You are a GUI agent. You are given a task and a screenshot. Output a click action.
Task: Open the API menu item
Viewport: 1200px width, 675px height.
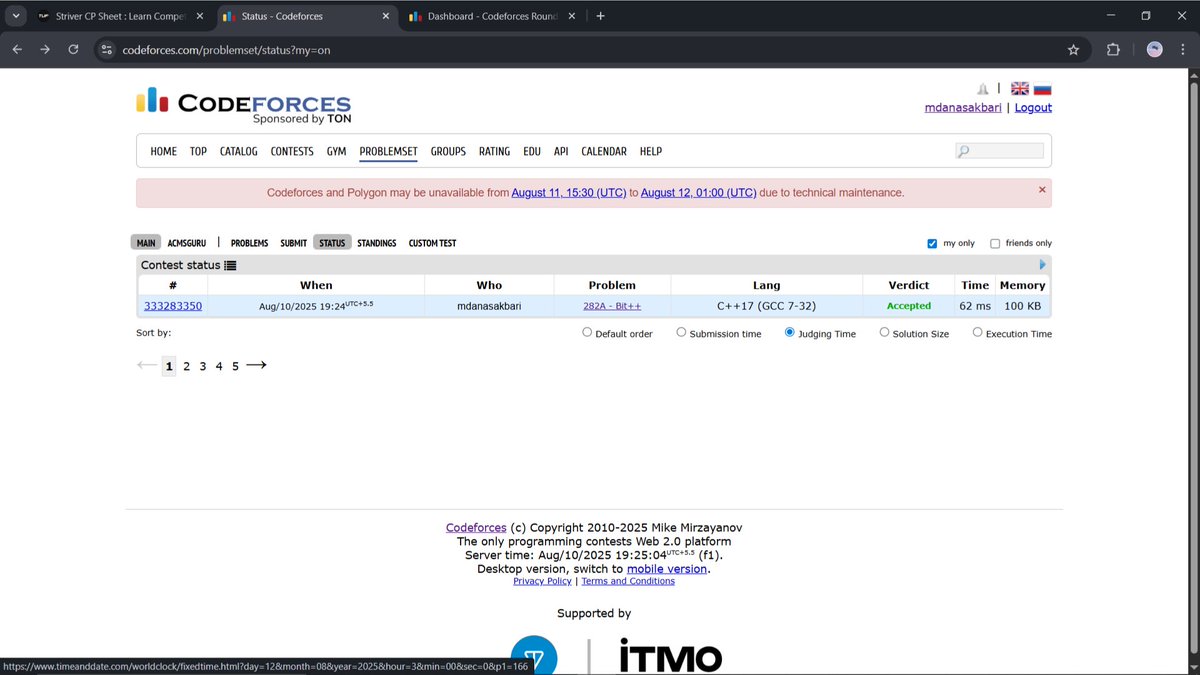coord(561,151)
